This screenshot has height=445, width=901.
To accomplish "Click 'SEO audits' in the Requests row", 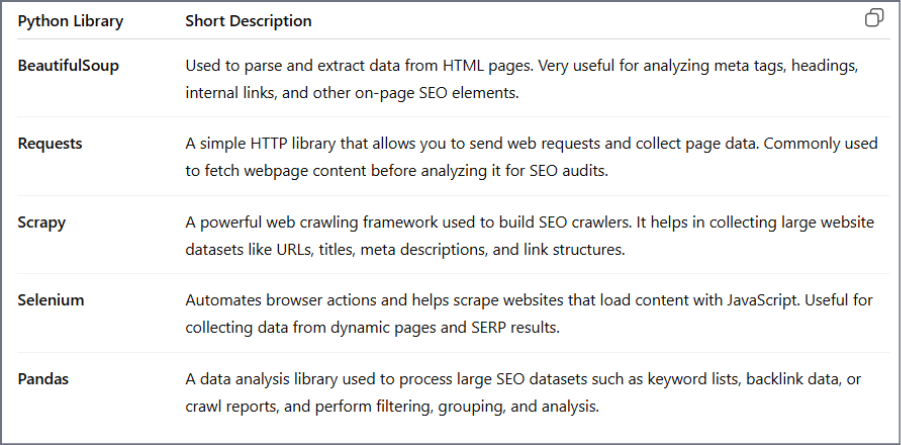I will pos(570,170).
